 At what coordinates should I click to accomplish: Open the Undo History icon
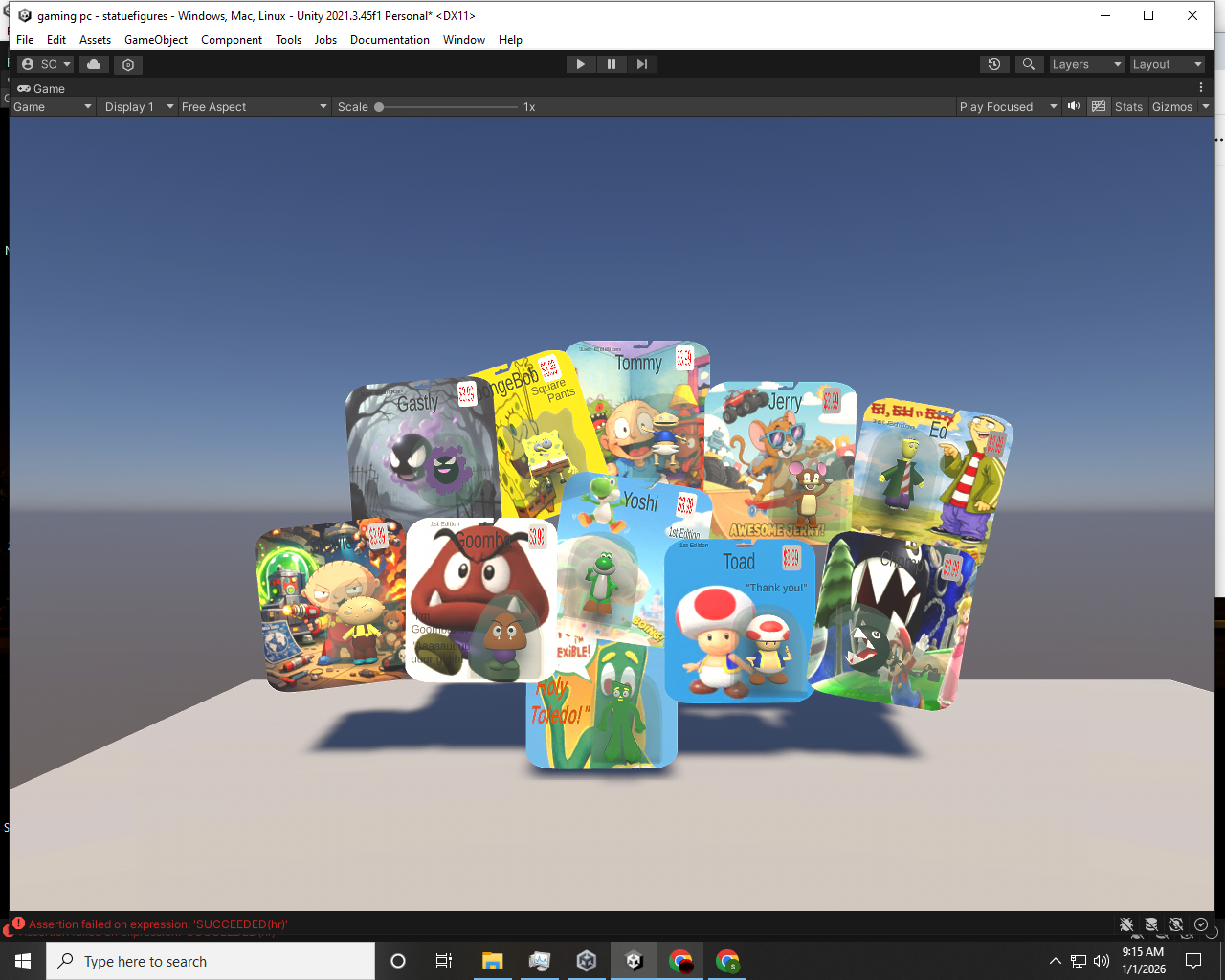point(994,64)
